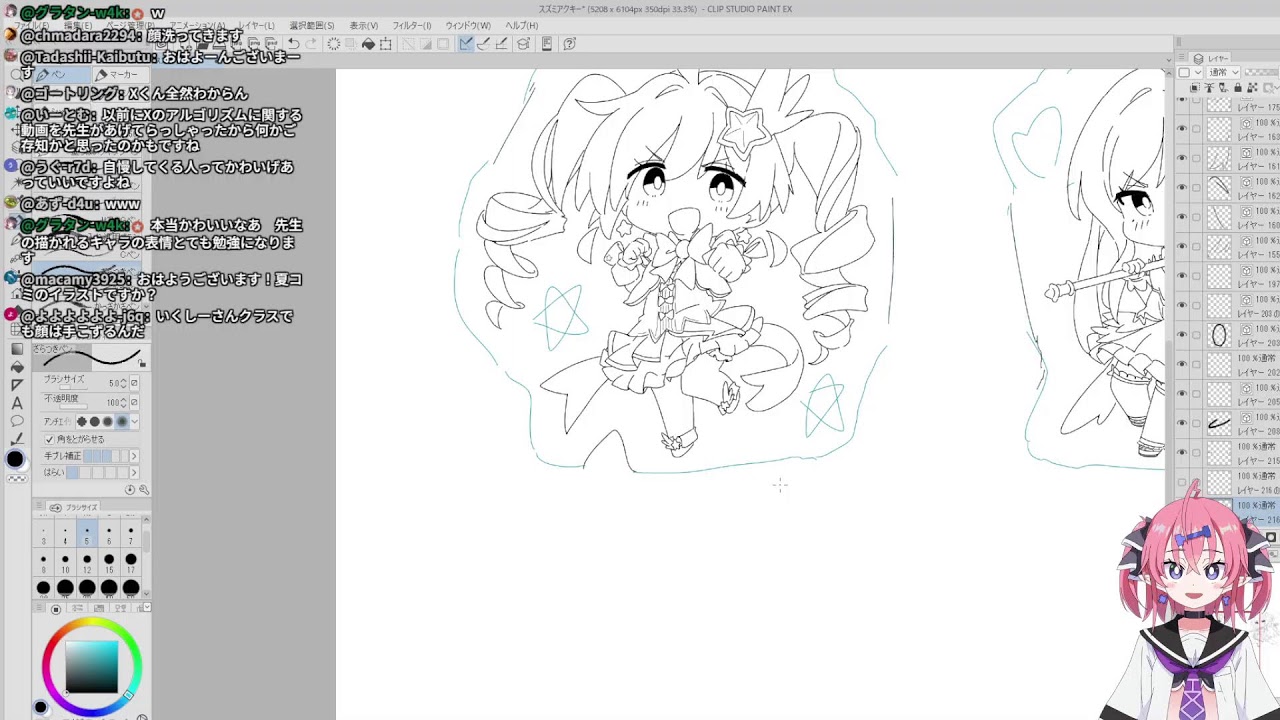Choose brush size preset 12
The image size is (1280, 720).
(87, 563)
